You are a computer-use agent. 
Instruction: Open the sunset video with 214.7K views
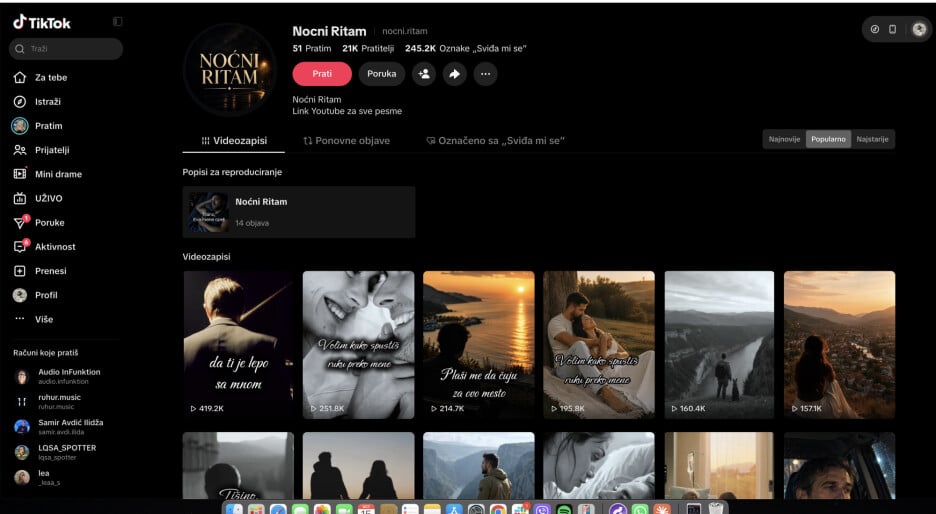click(479, 344)
